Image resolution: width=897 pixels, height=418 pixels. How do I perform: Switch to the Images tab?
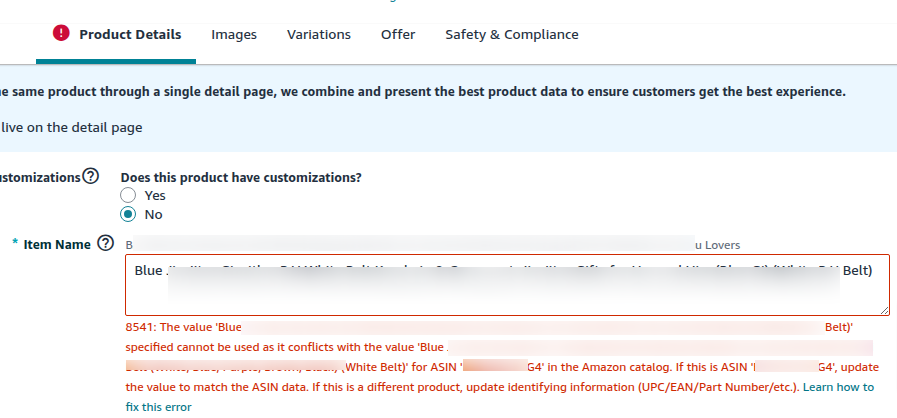click(234, 34)
